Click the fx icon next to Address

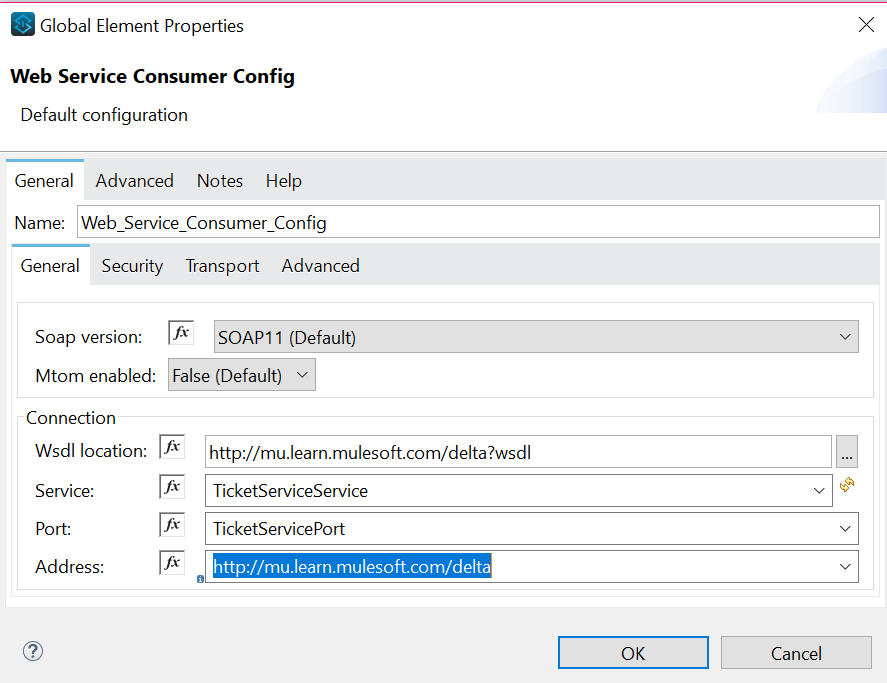[170, 562]
